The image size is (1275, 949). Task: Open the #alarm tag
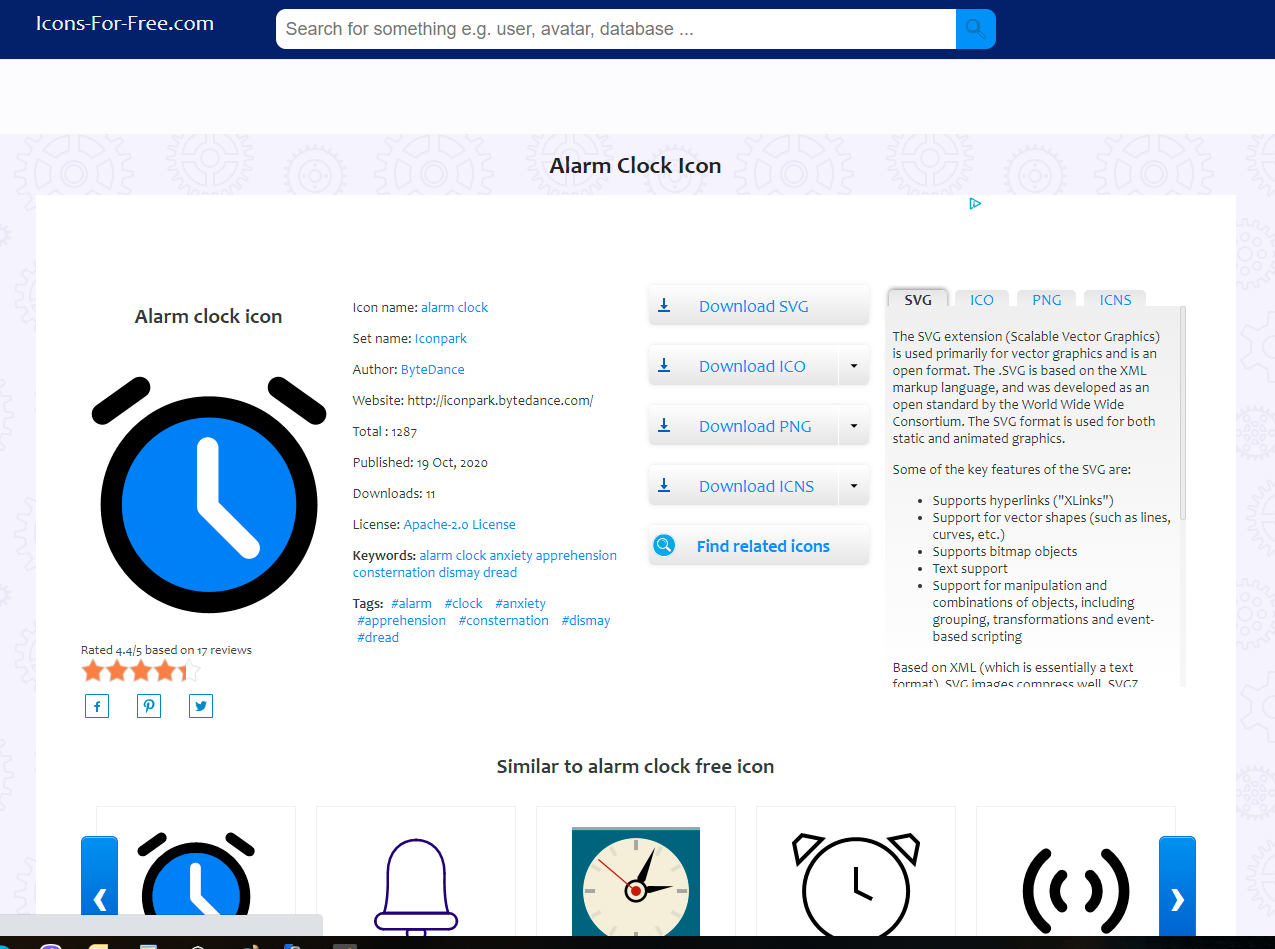pos(412,603)
